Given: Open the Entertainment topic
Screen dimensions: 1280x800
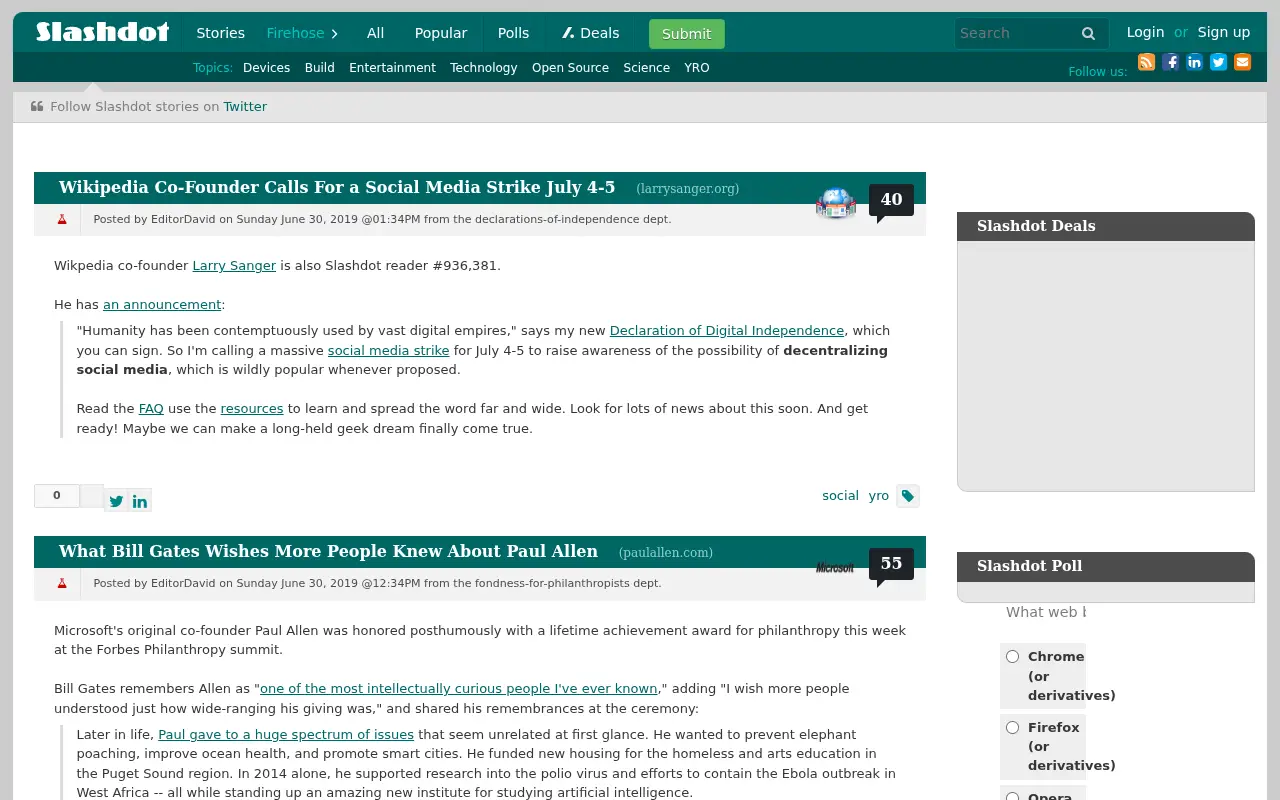Looking at the screenshot, I should pyautogui.click(x=392, y=68).
